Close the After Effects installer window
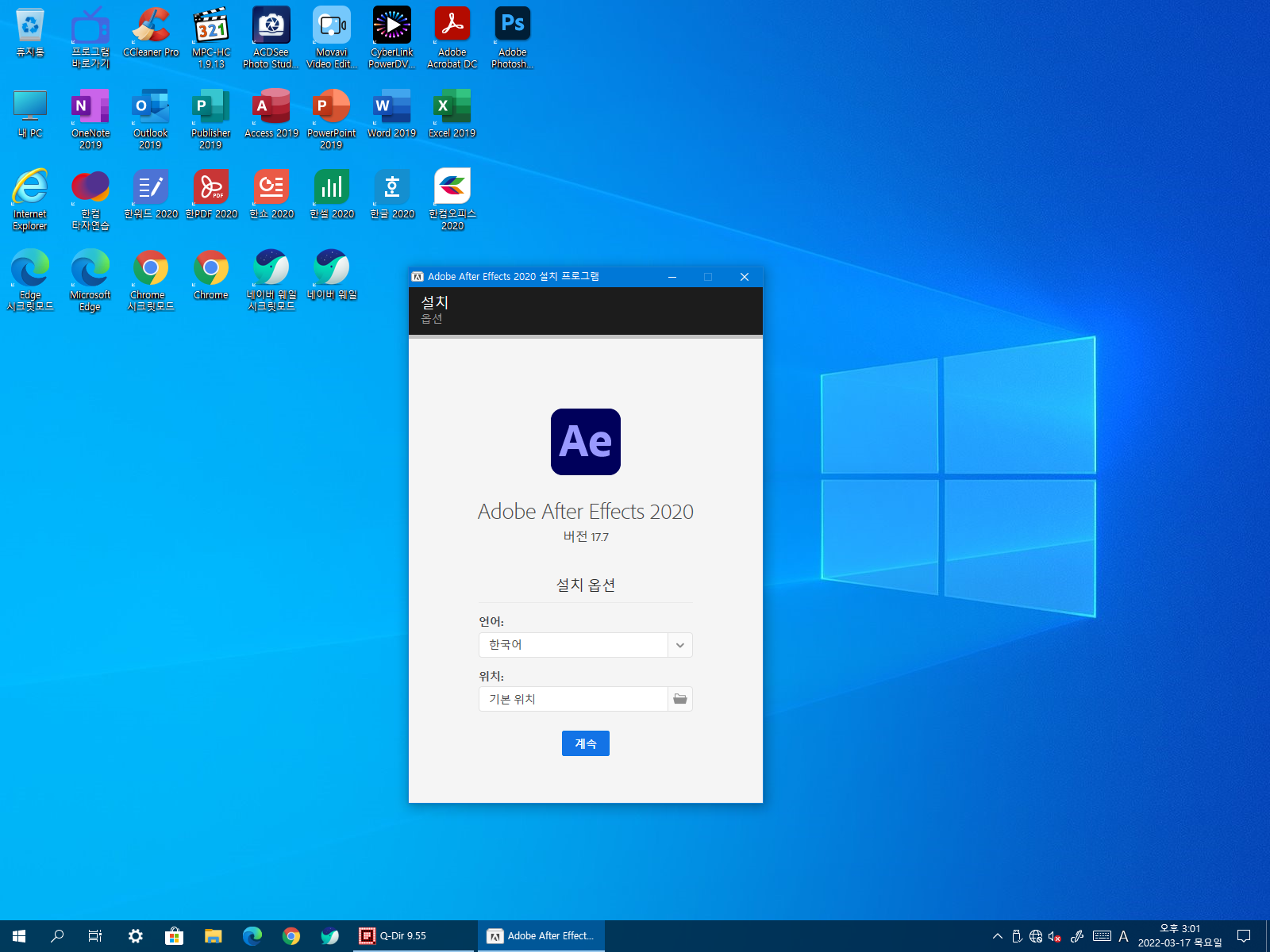 tap(745, 277)
